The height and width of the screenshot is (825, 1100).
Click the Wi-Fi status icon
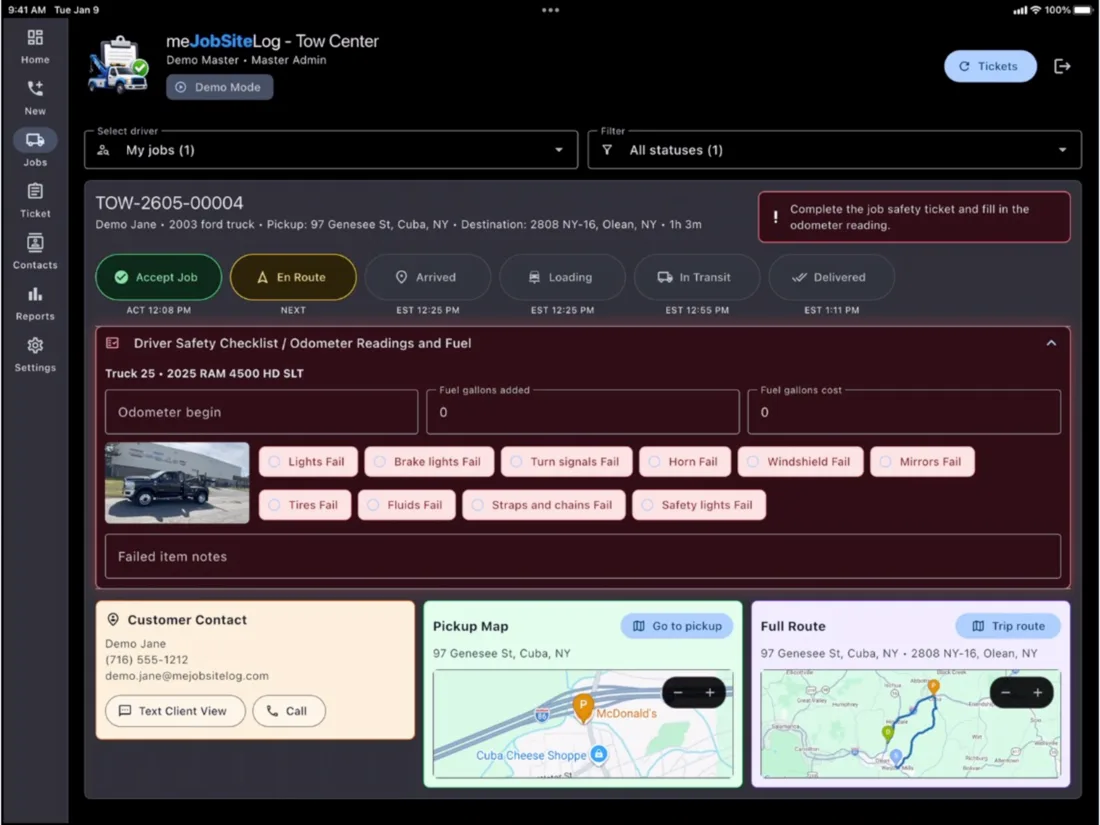pyautogui.click(x=1035, y=10)
